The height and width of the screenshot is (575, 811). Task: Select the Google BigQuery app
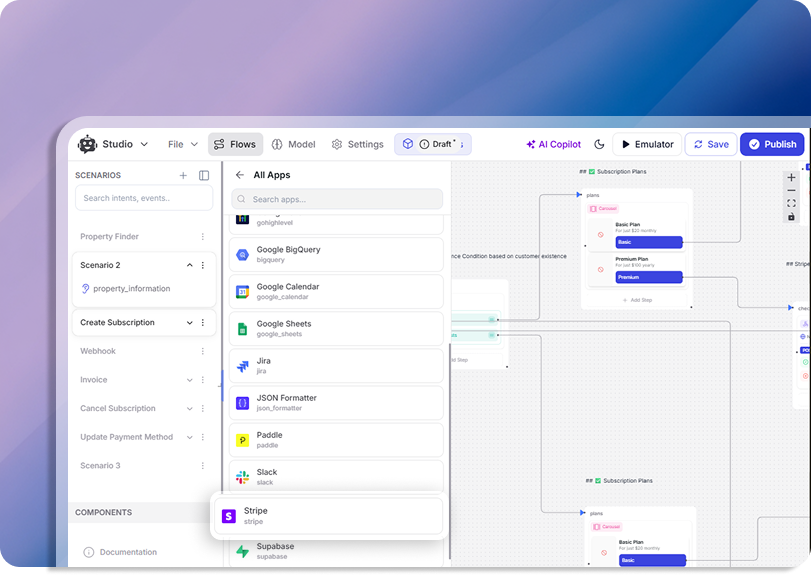click(x=336, y=254)
